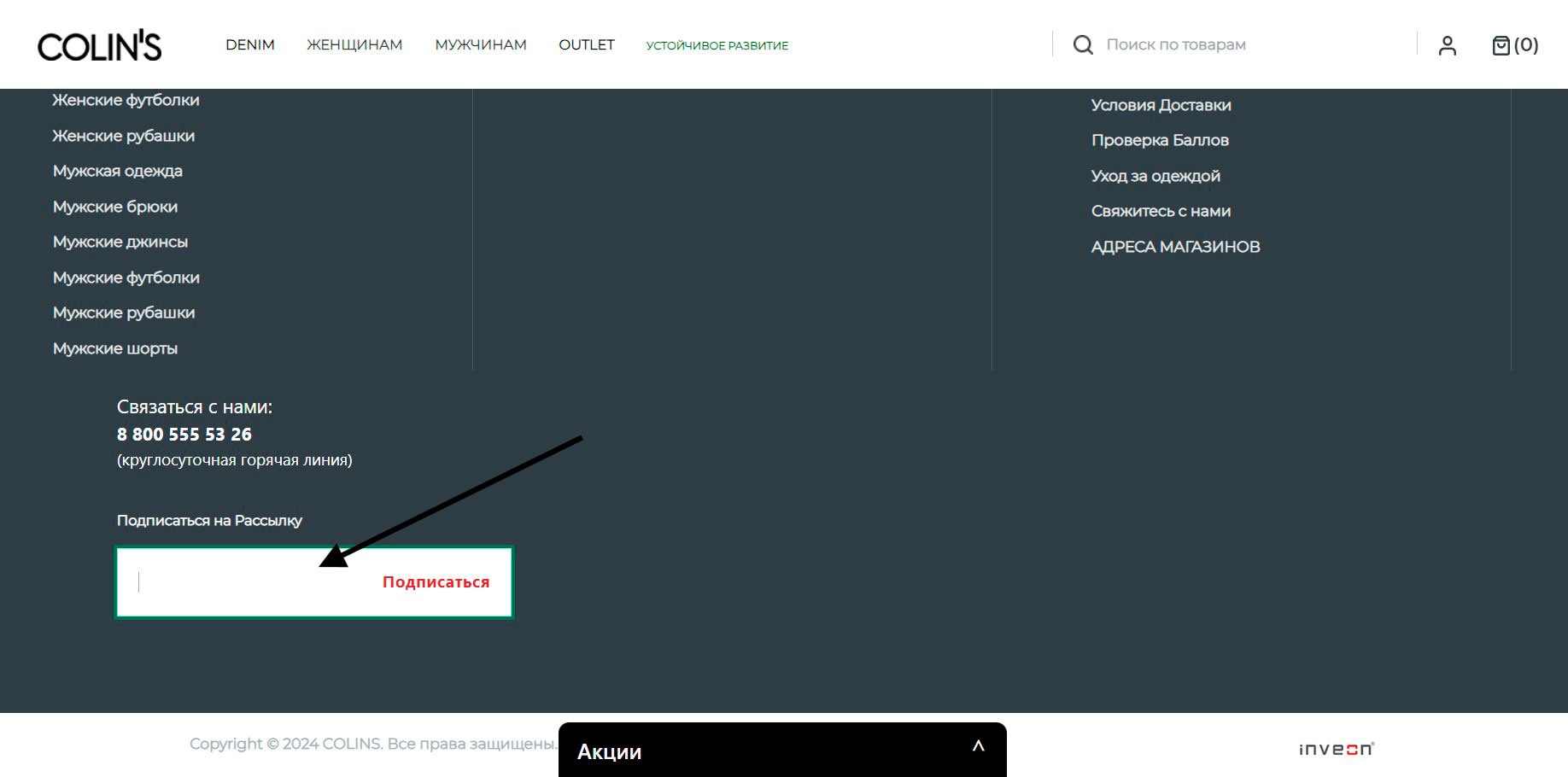This screenshot has width=1568, height=777.
Task: Click the search magnifier icon
Action: (x=1083, y=44)
